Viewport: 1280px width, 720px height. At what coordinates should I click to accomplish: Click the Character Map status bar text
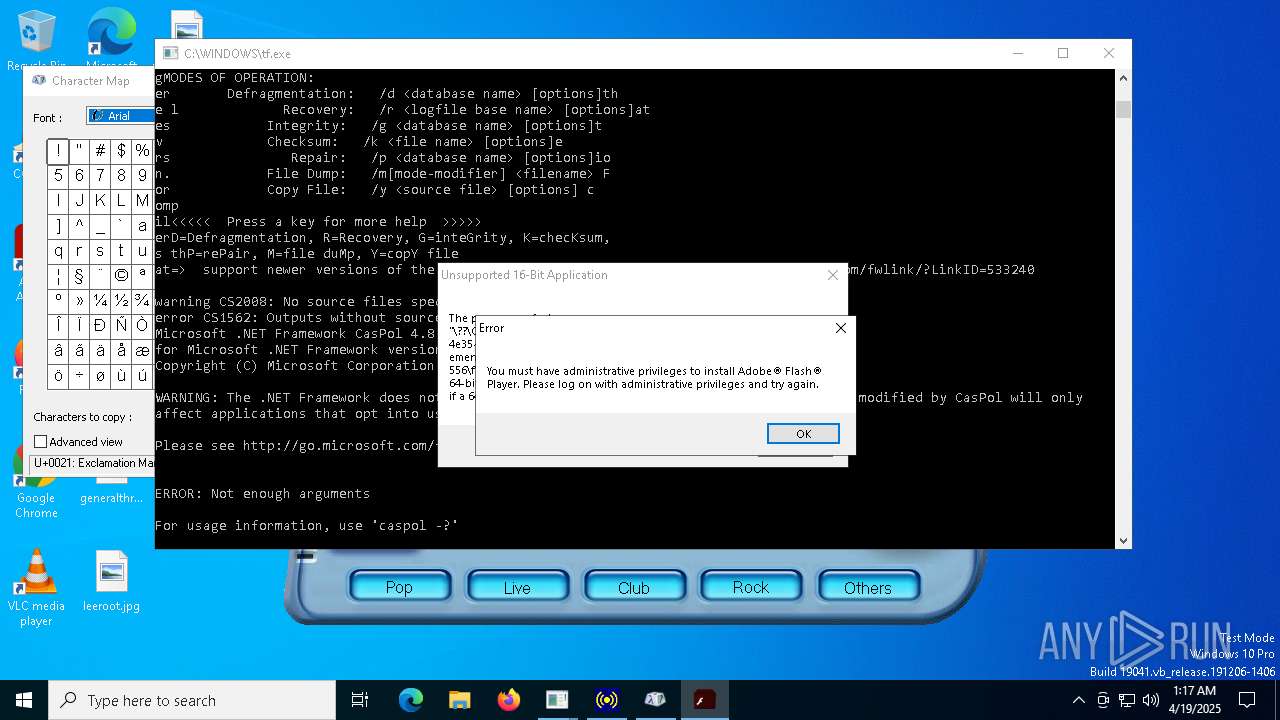click(x=93, y=463)
